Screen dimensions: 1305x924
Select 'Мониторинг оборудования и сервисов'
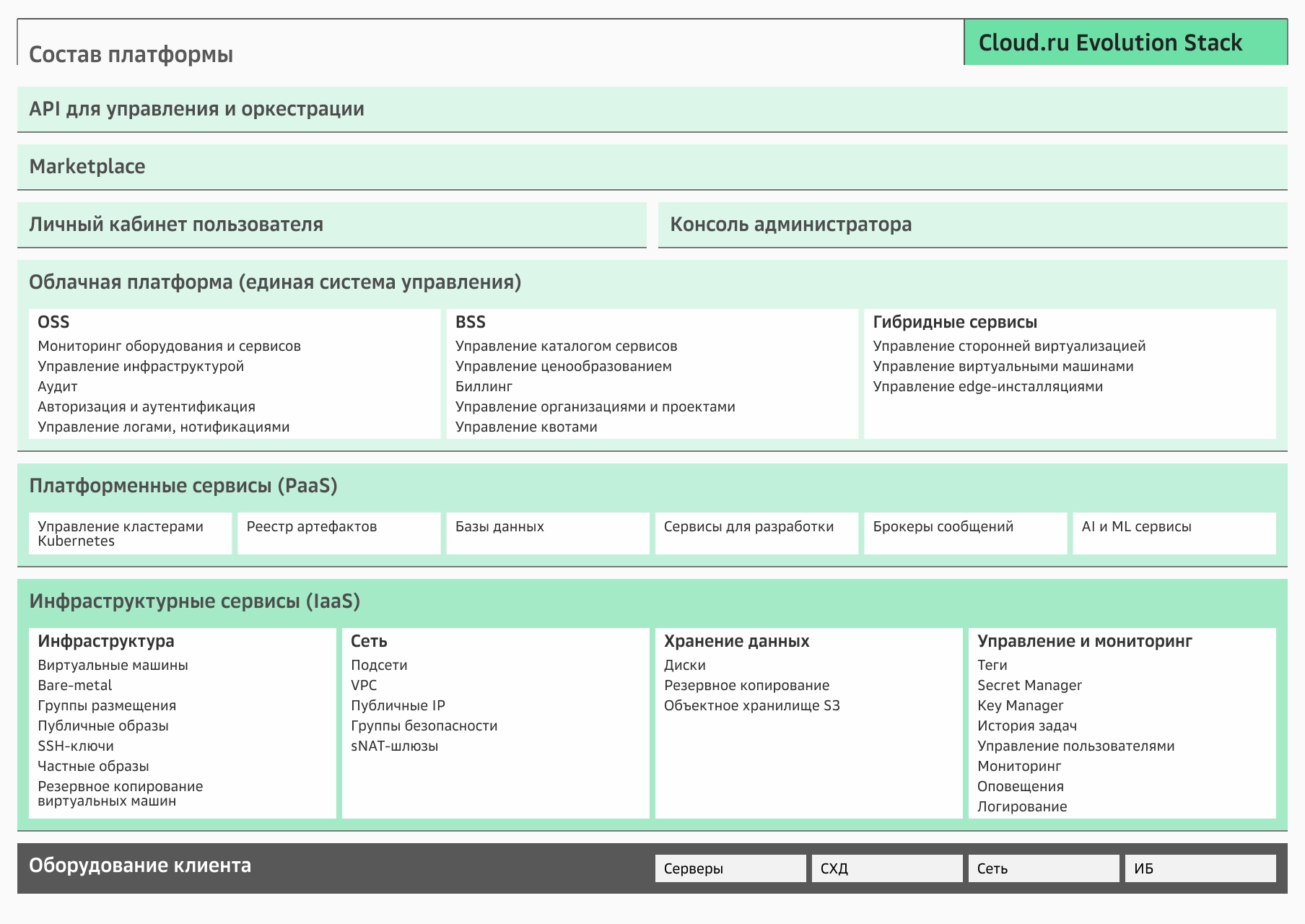(169, 346)
